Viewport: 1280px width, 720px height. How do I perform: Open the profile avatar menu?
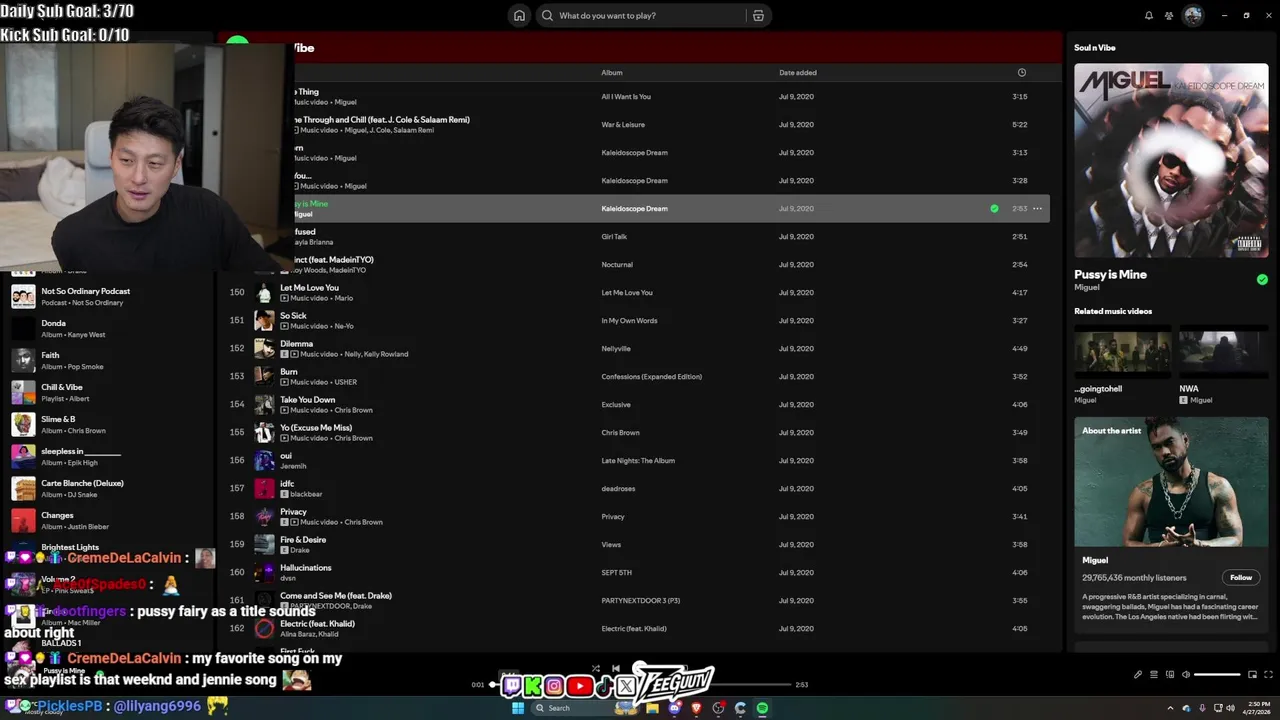[1193, 15]
